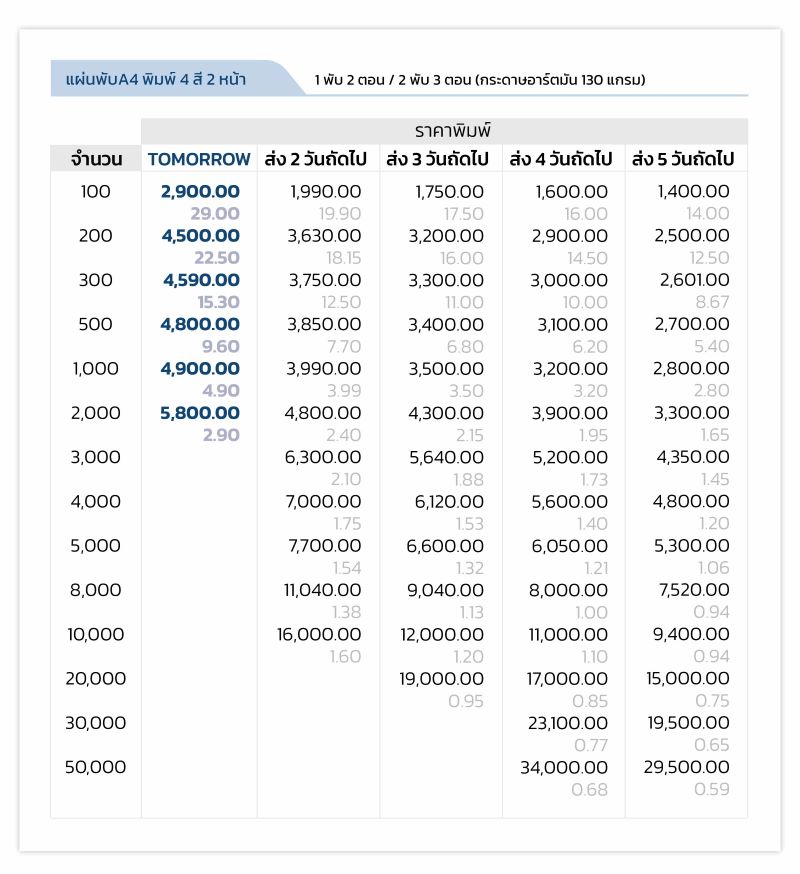The height and width of the screenshot is (874, 800).
Task: Select the 2,900.00 TOMORROW price for 100 pieces
Action: (200, 192)
